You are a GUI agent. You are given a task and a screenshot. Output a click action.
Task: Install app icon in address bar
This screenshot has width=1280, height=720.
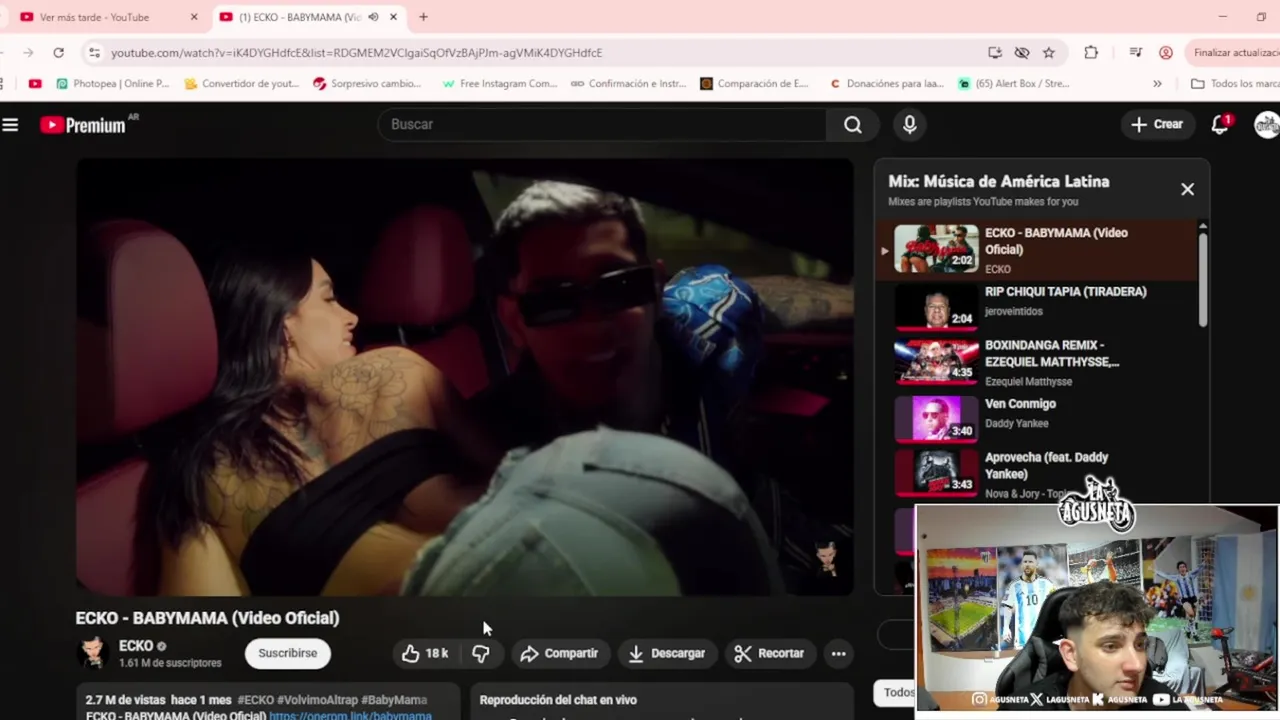[x=994, y=53]
